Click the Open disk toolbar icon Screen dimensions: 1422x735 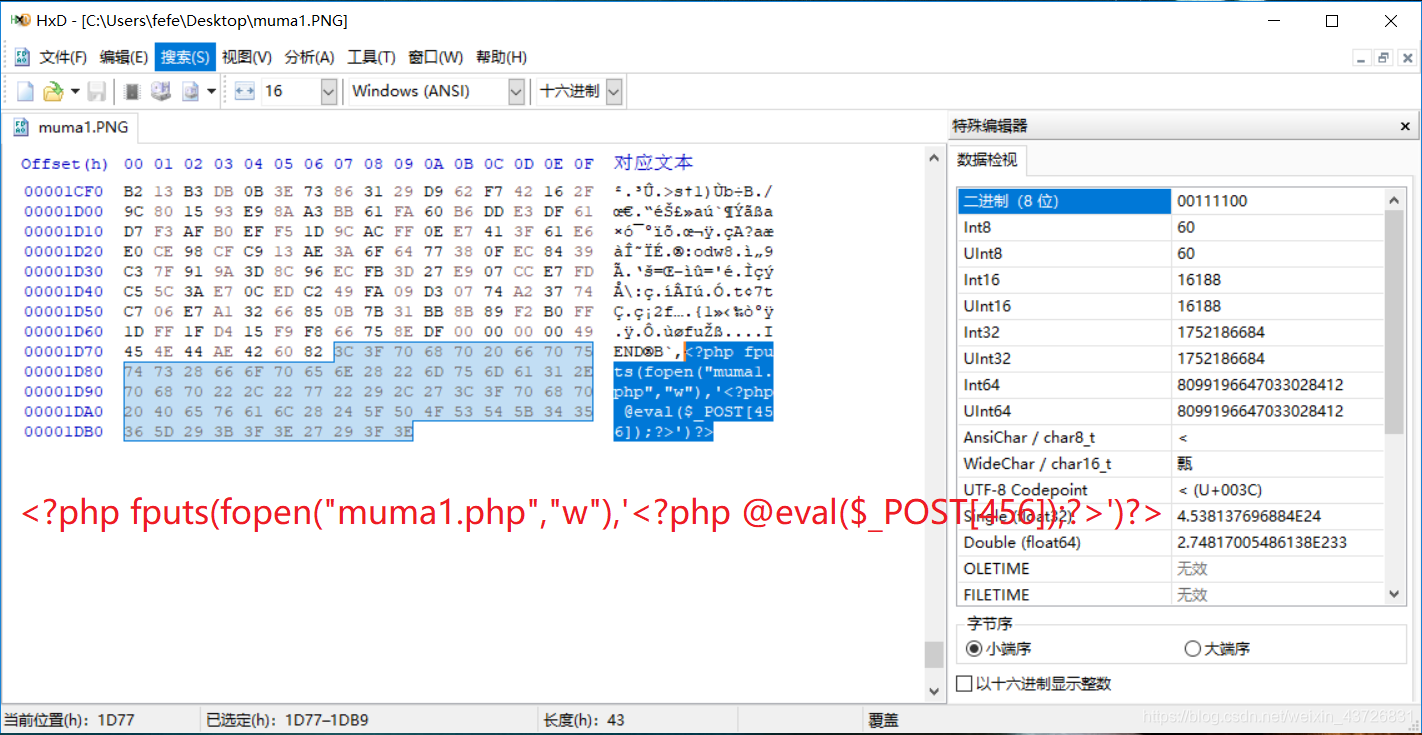point(160,91)
